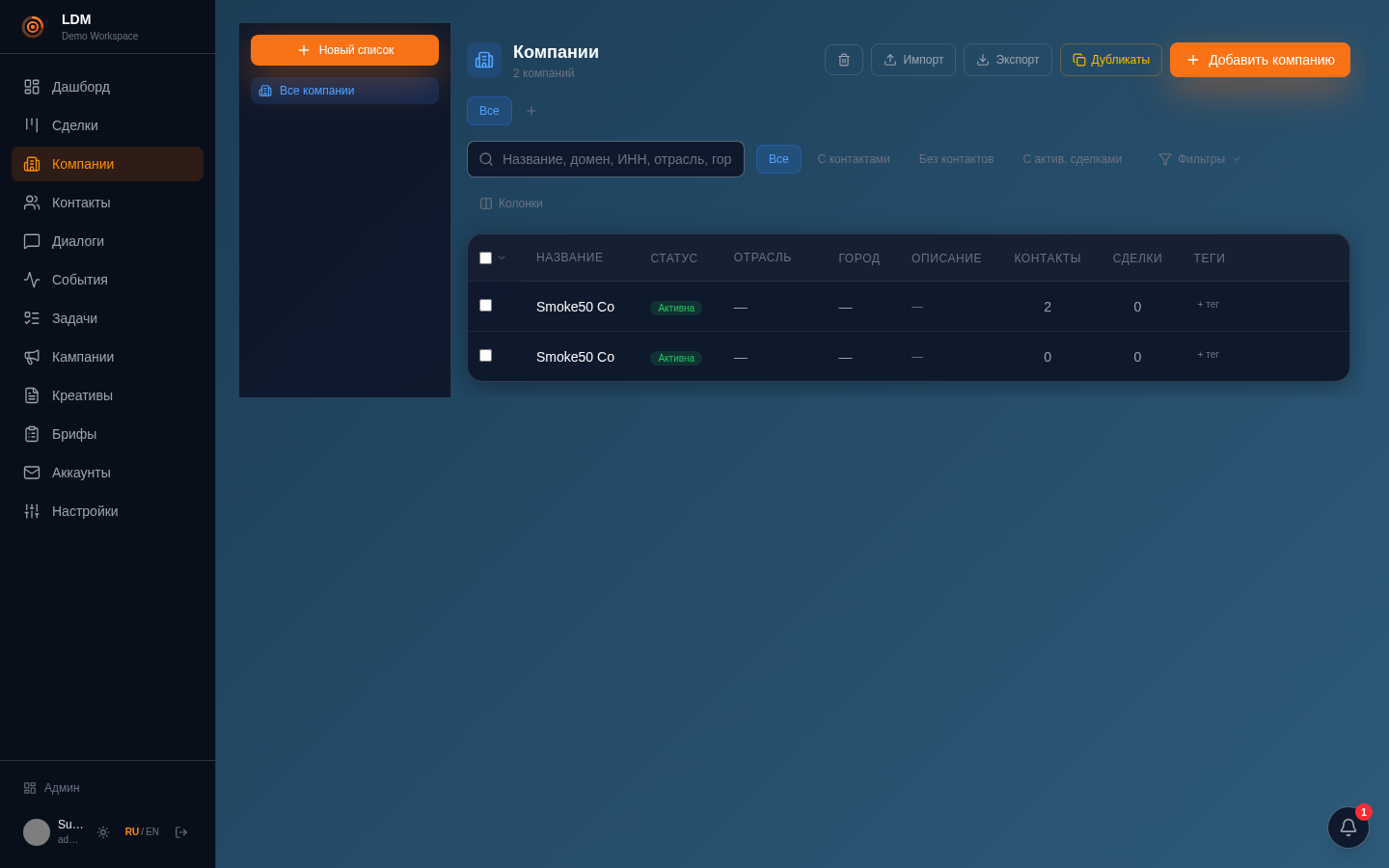Click the LDM logo icon

(33, 27)
